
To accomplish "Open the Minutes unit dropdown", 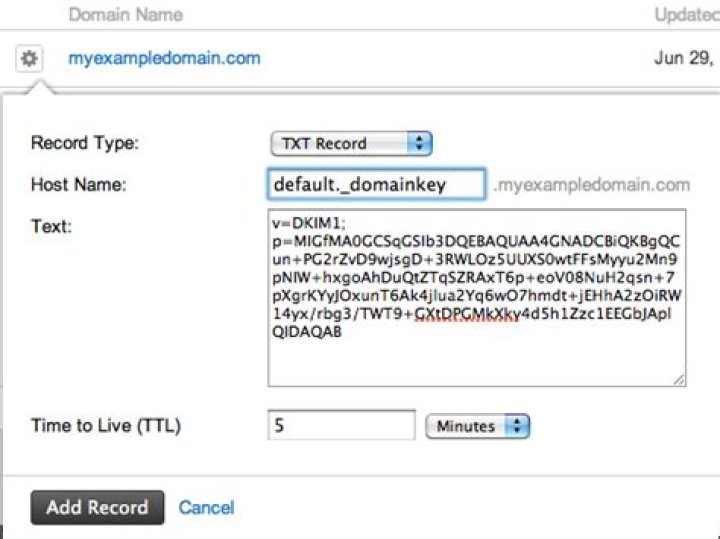I will 478,426.
